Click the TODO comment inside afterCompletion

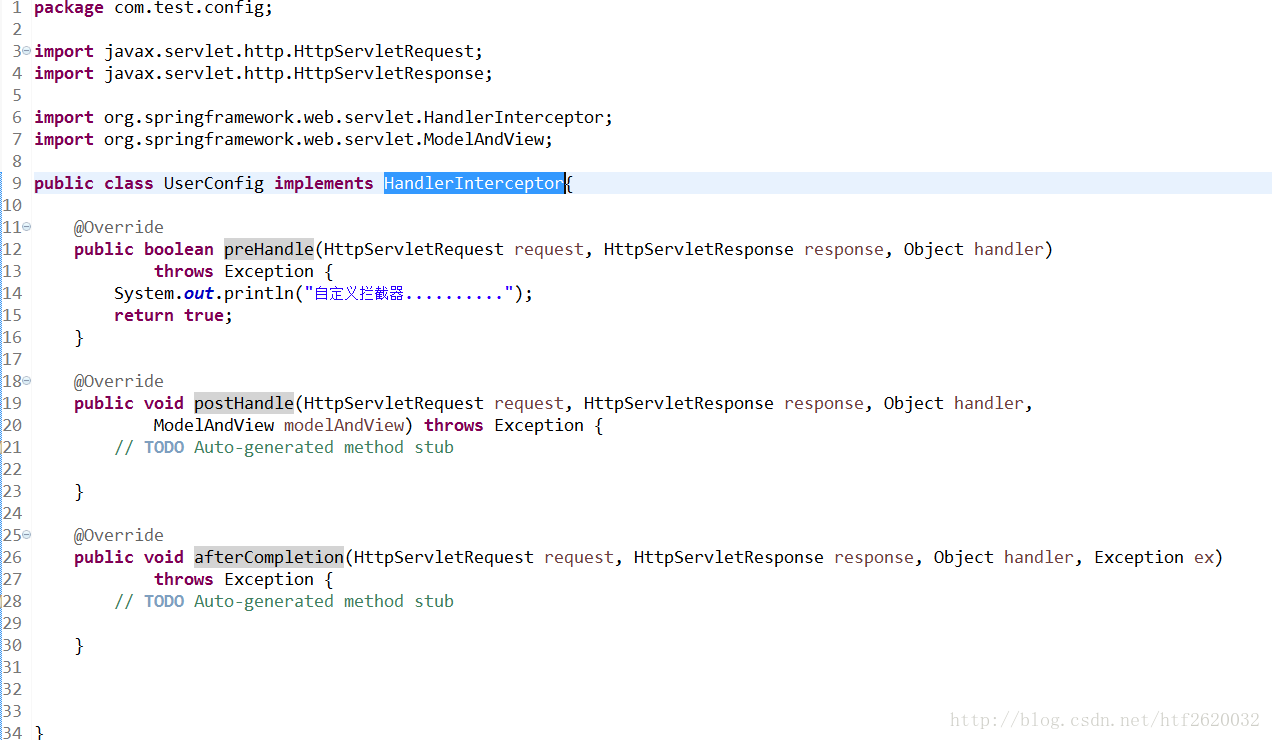(x=284, y=601)
